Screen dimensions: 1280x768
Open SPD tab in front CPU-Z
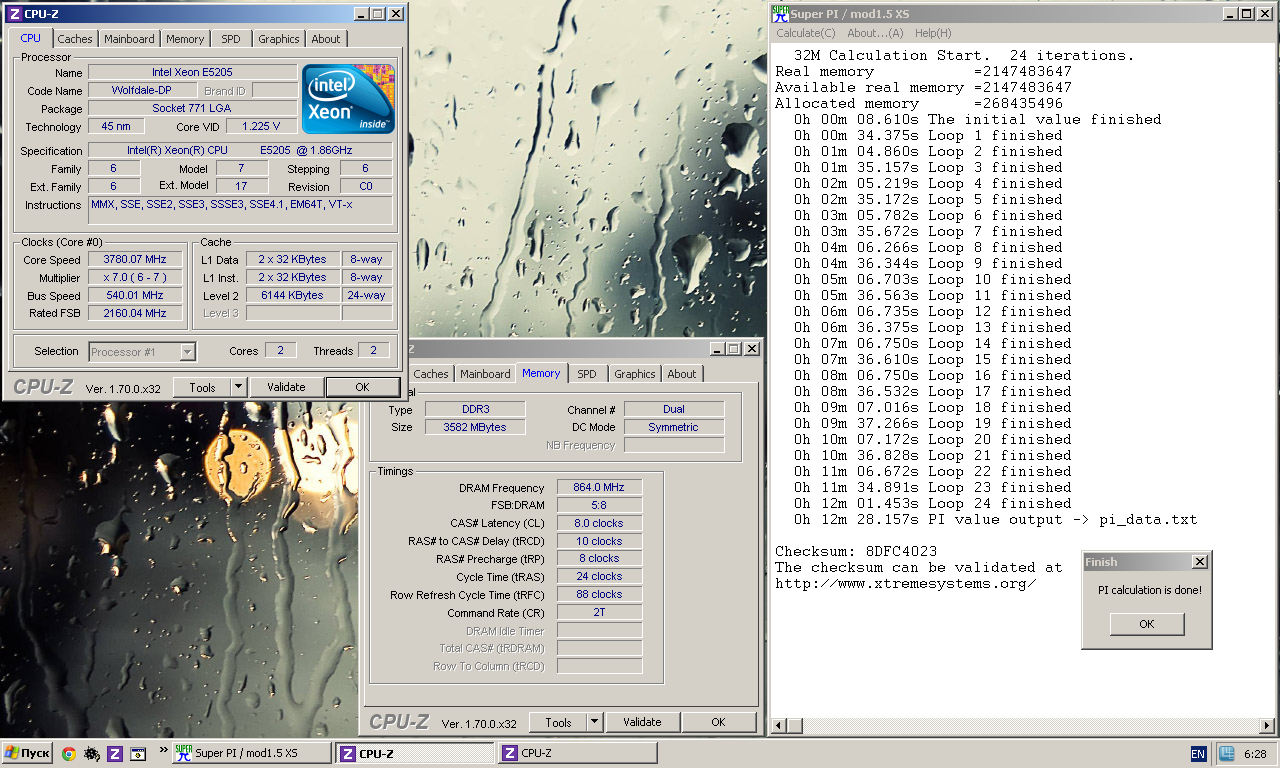coord(231,39)
